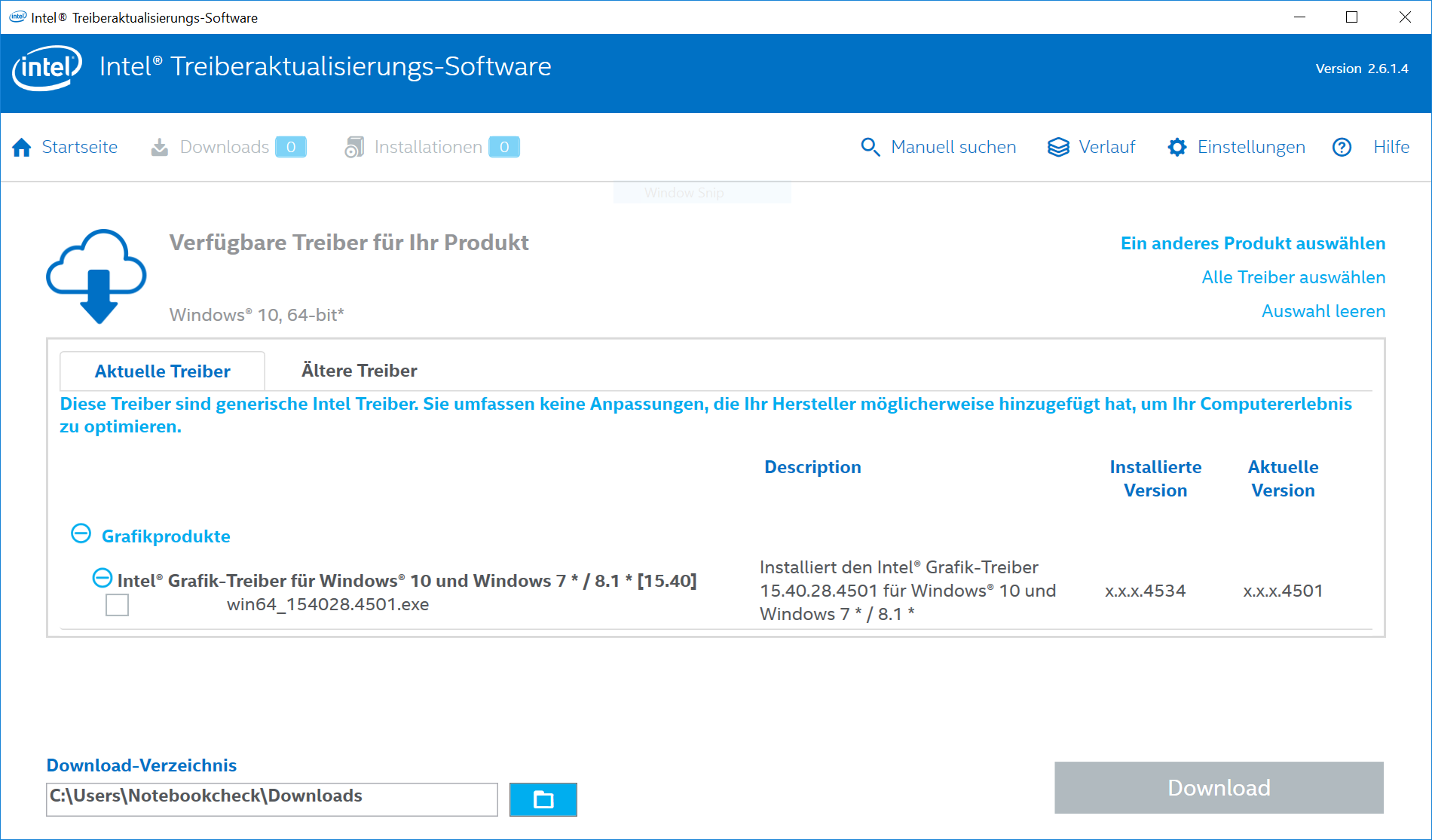This screenshot has width=1432, height=840.
Task: Minimize the Intel driver update window
Action: (x=1299, y=17)
